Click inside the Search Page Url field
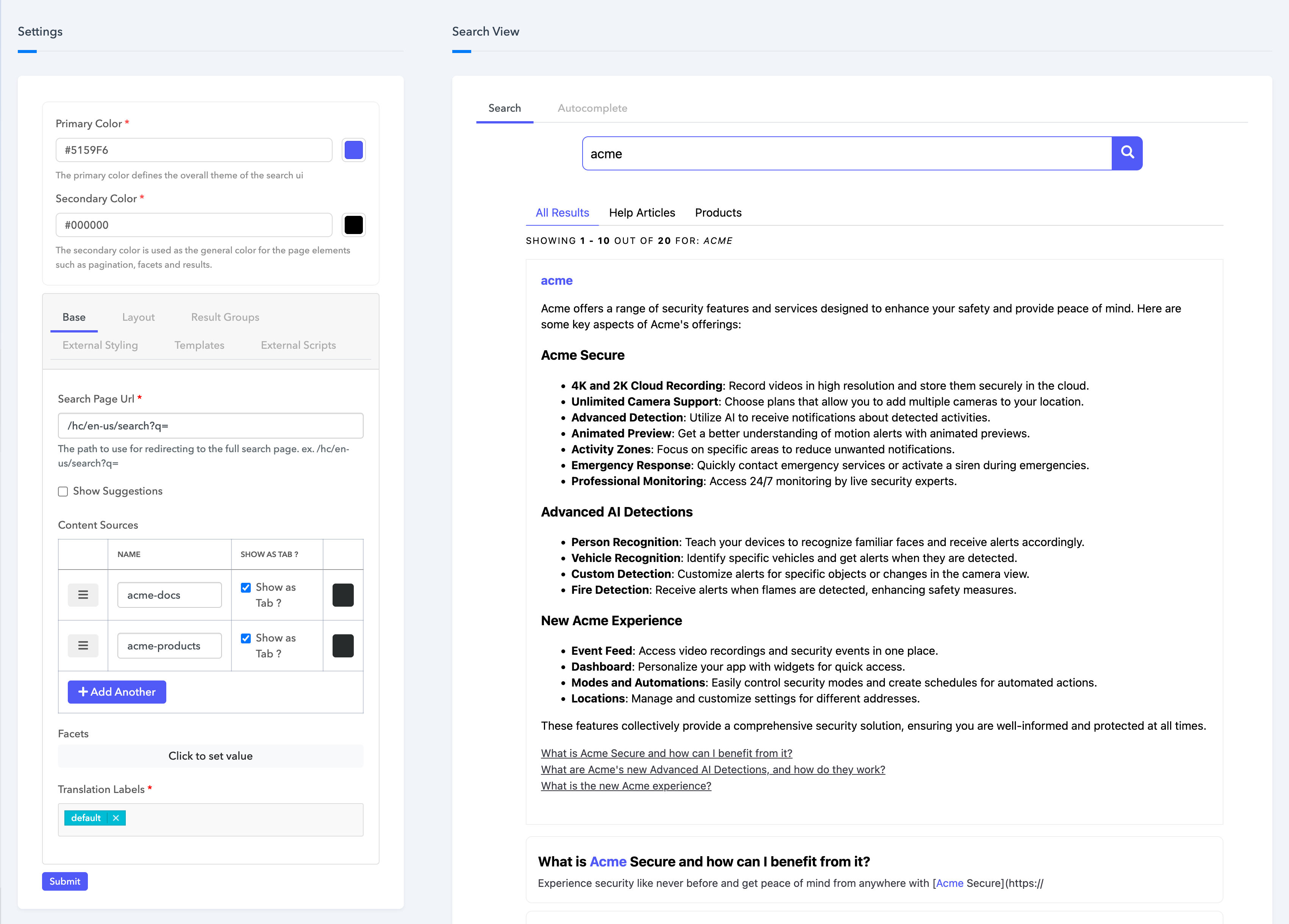 pos(210,426)
